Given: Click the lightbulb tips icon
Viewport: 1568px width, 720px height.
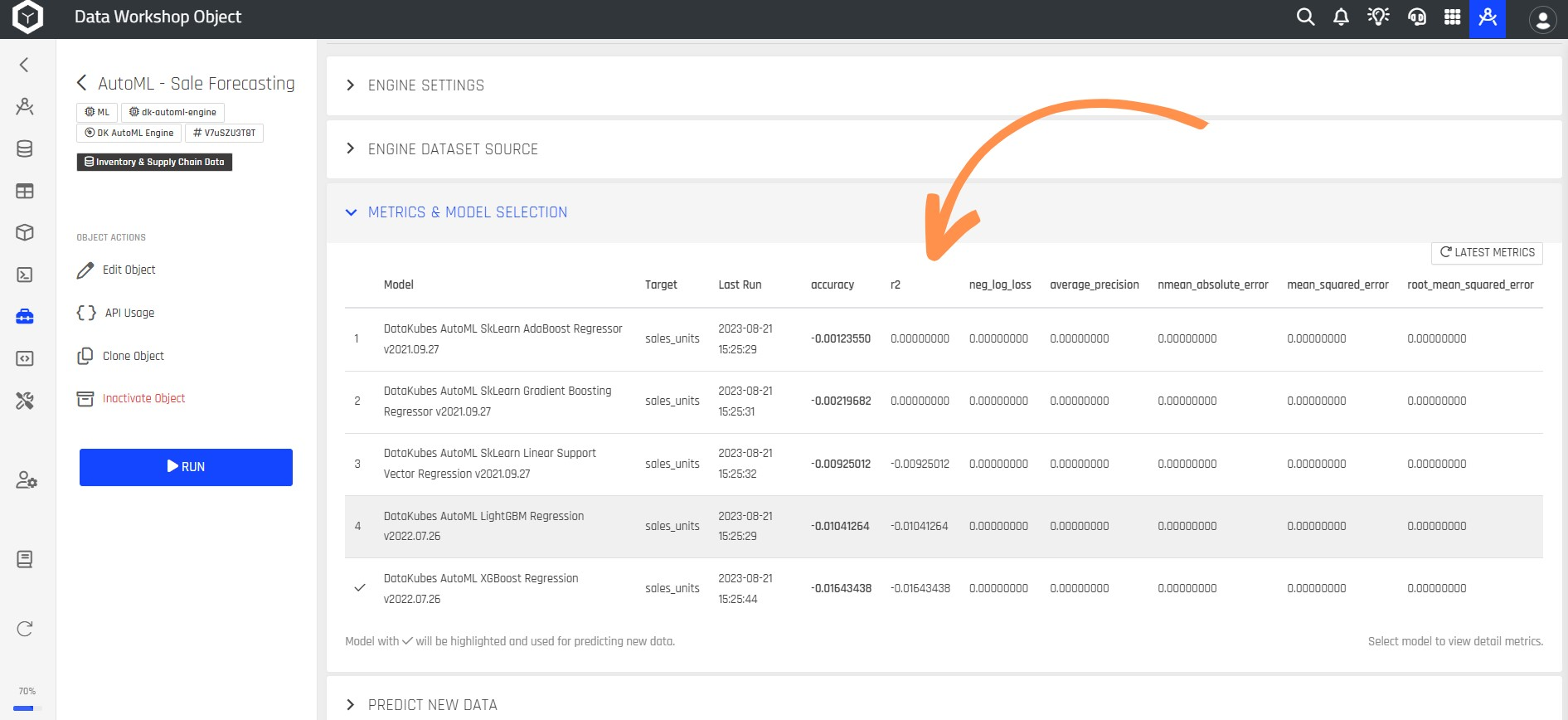Looking at the screenshot, I should pos(1378,17).
